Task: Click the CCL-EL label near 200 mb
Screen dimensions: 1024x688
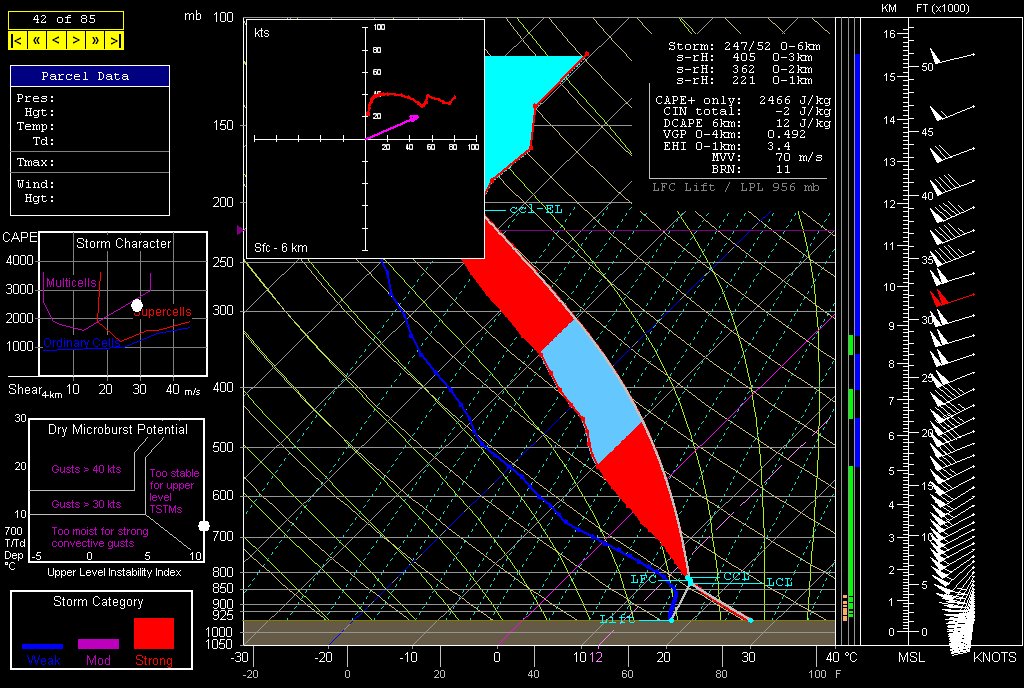Action: pos(536,210)
